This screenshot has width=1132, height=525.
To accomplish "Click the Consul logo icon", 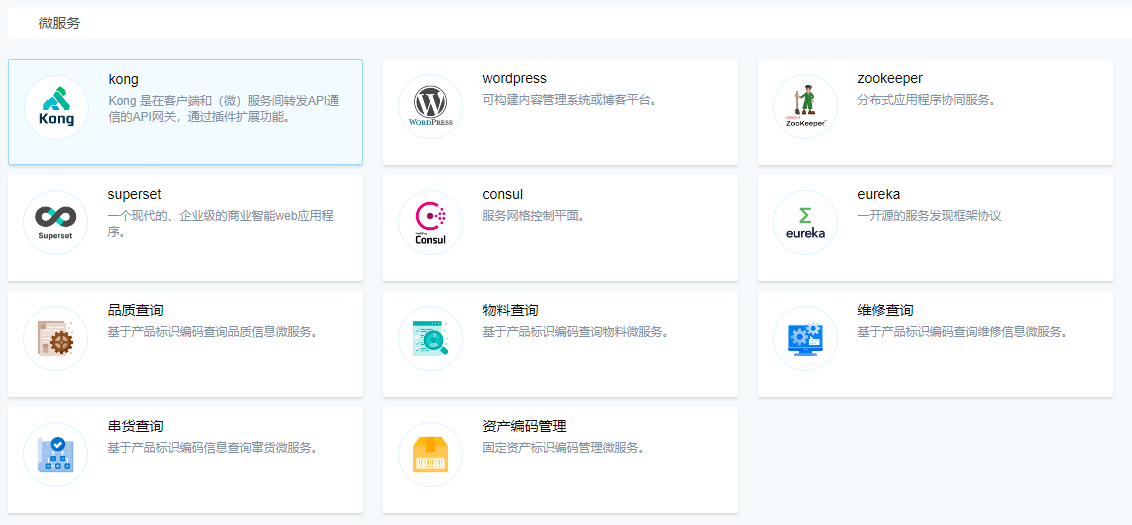I will pyautogui.click(x=430, y=223).
